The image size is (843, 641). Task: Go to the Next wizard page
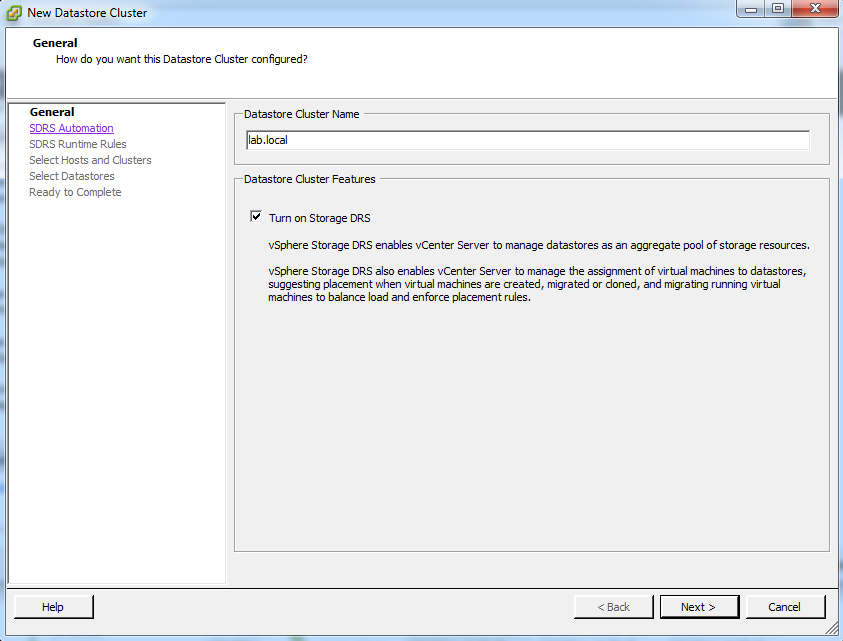pos(699,607)
